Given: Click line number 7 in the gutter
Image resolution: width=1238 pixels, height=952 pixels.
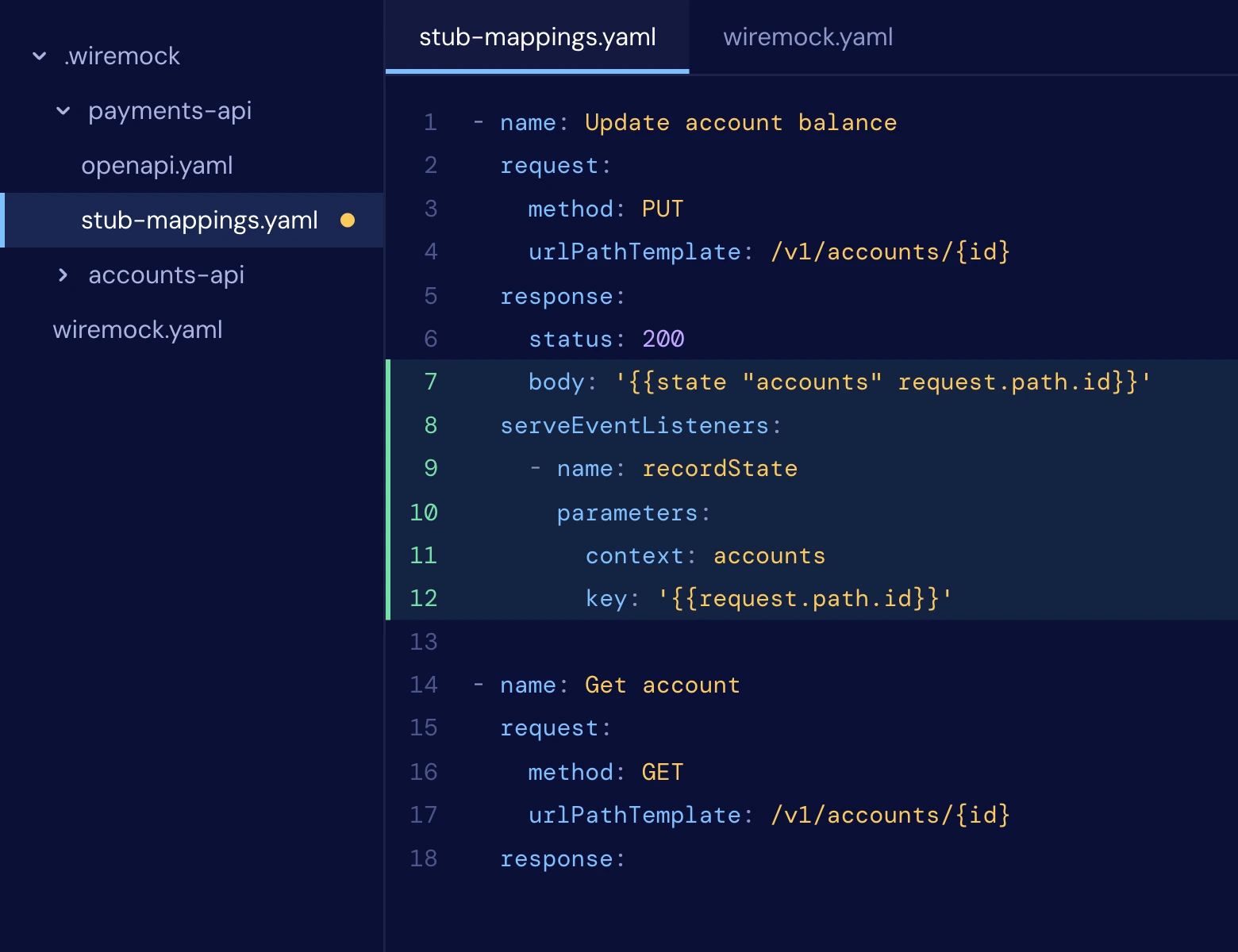Looking at the screenshot, I should tap(431, 382).
